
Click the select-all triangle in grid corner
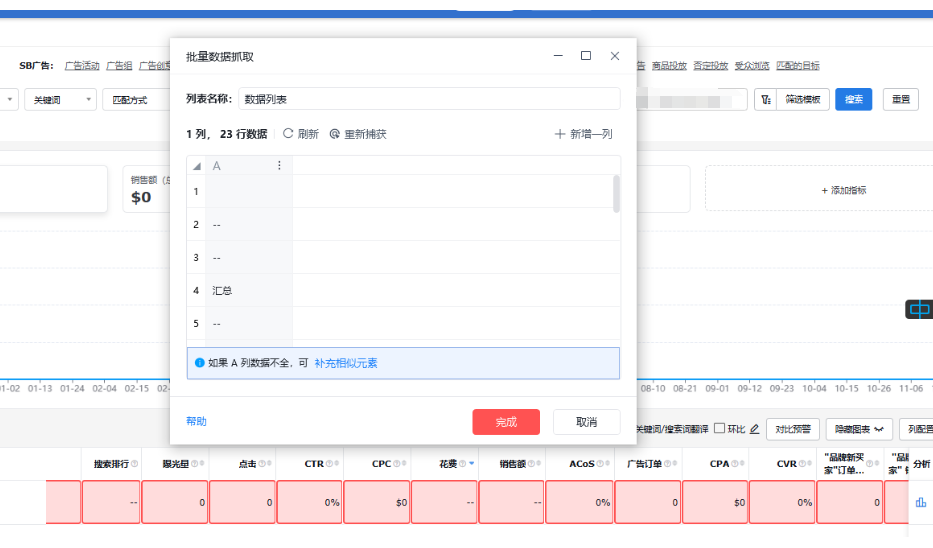coord(196,166)
